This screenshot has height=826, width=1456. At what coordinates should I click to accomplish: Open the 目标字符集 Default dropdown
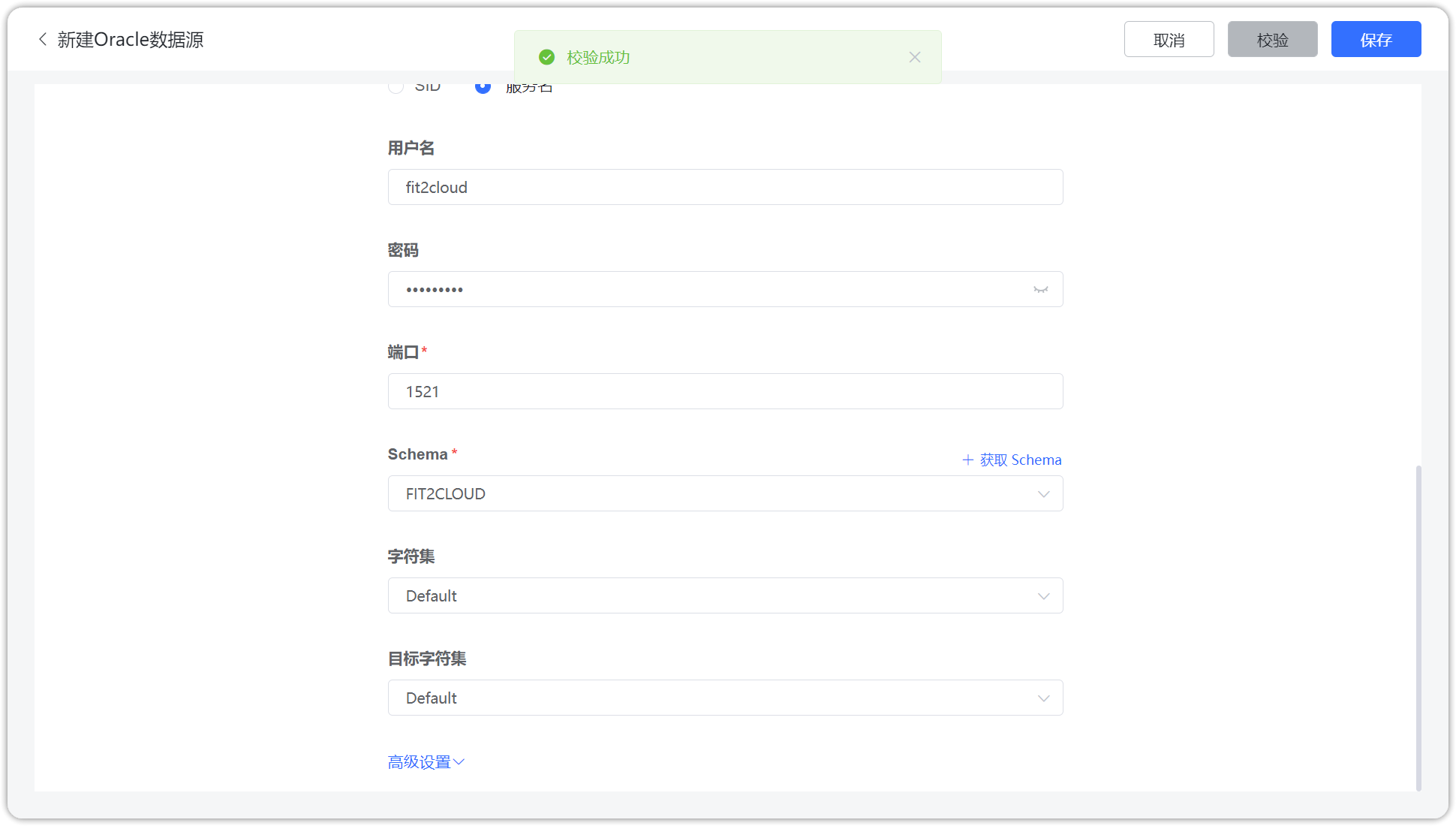click(725, 698)
